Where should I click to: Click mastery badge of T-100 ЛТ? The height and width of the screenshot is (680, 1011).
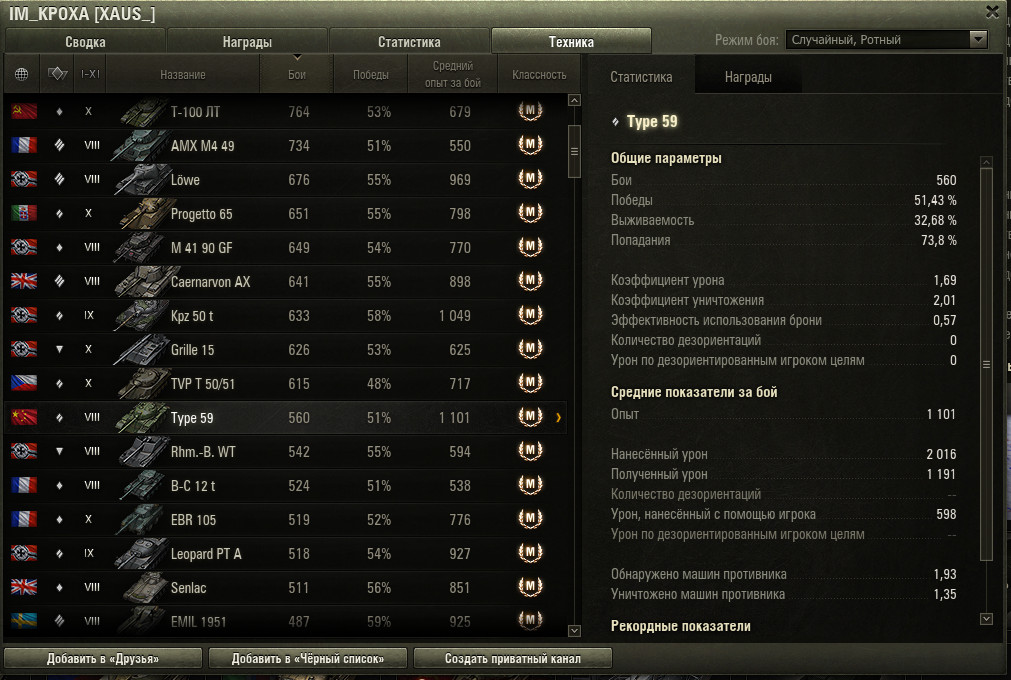[x=530, y=111]
